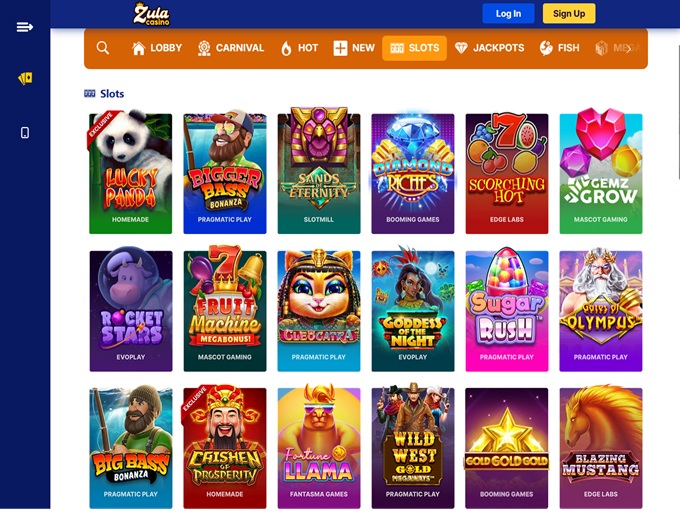
Task: Open the Jackpots diamond category
Action: tap(490, 48)
